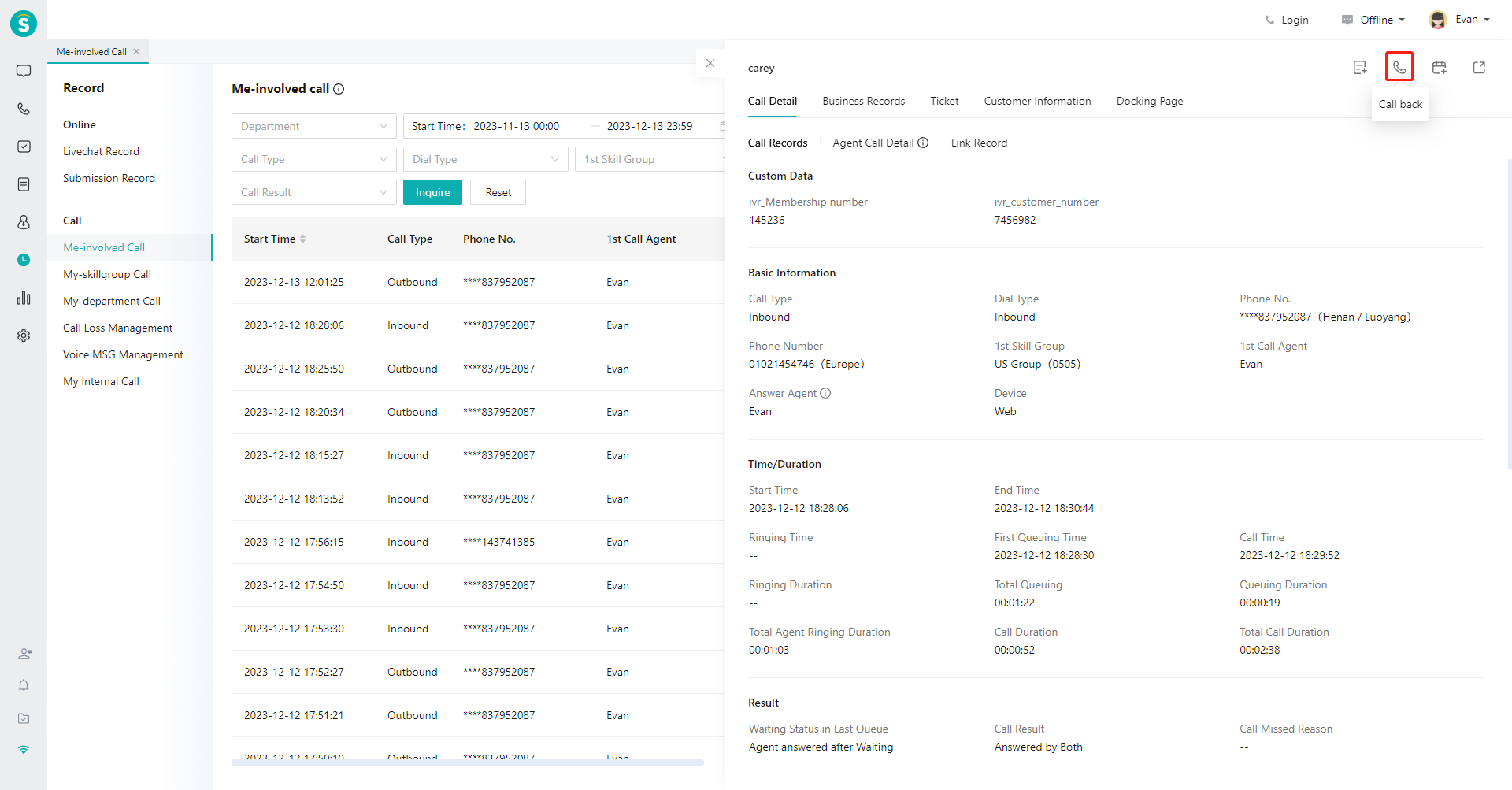Select the 2023-12-12 17:56:15 call row
The width and height of the screenshot is (1512, 790).
click(x=478, y=542)
